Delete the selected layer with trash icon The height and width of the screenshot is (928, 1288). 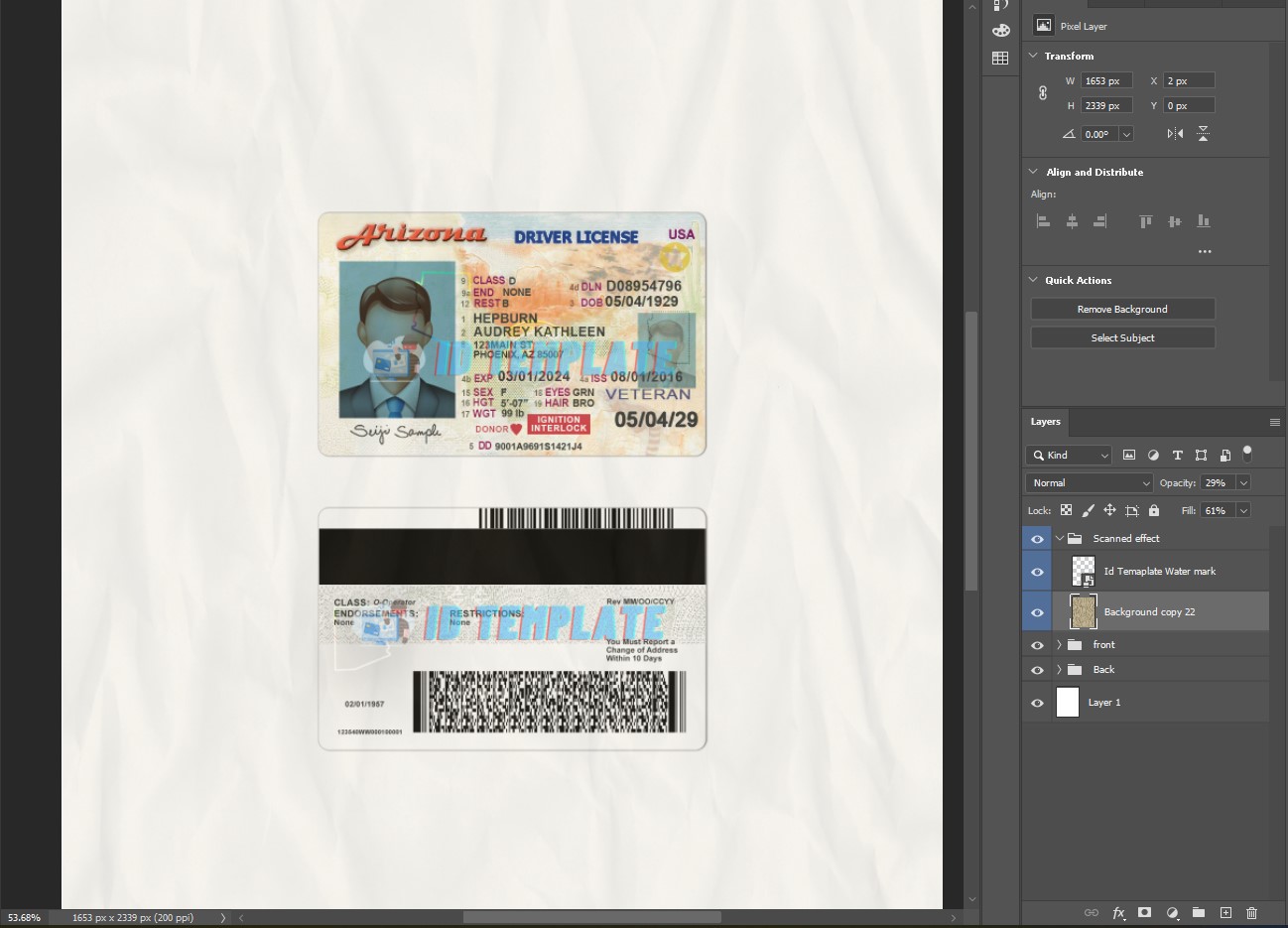click(x=1251, y=912)
